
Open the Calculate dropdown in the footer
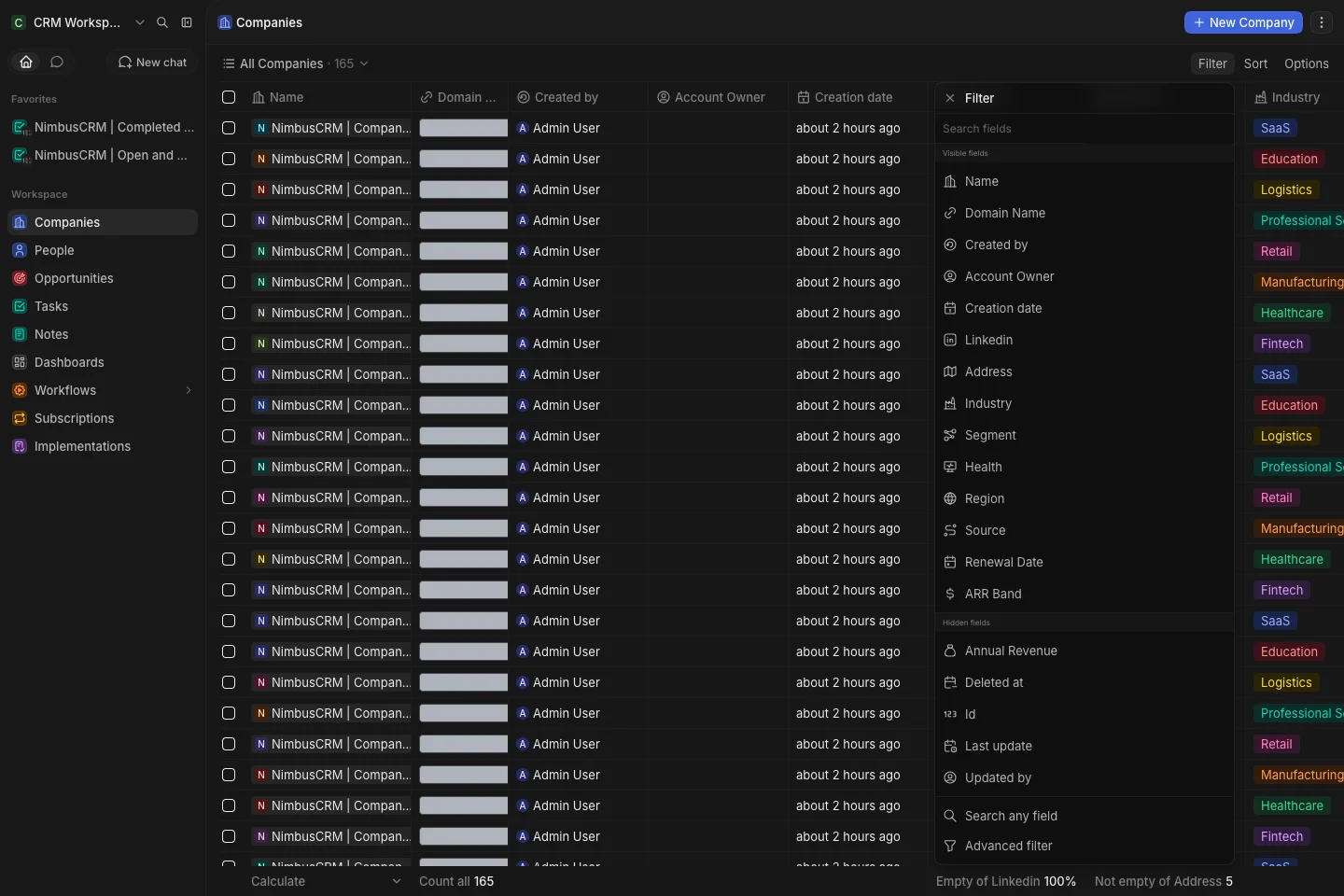(326, 881)
